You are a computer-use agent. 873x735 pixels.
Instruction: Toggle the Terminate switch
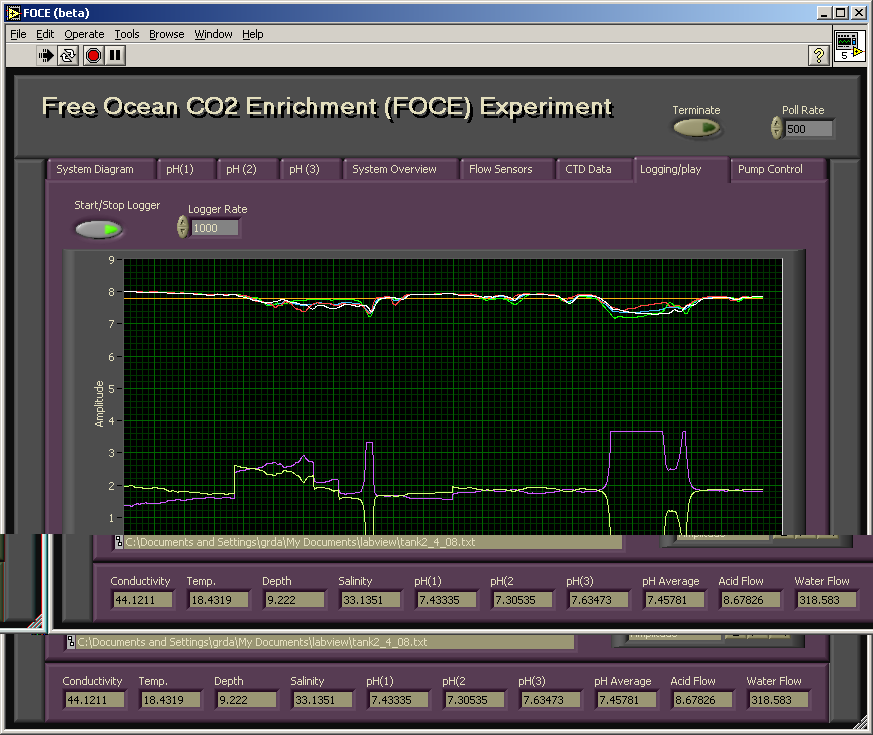pyautogui.click(x=696, y=128)
